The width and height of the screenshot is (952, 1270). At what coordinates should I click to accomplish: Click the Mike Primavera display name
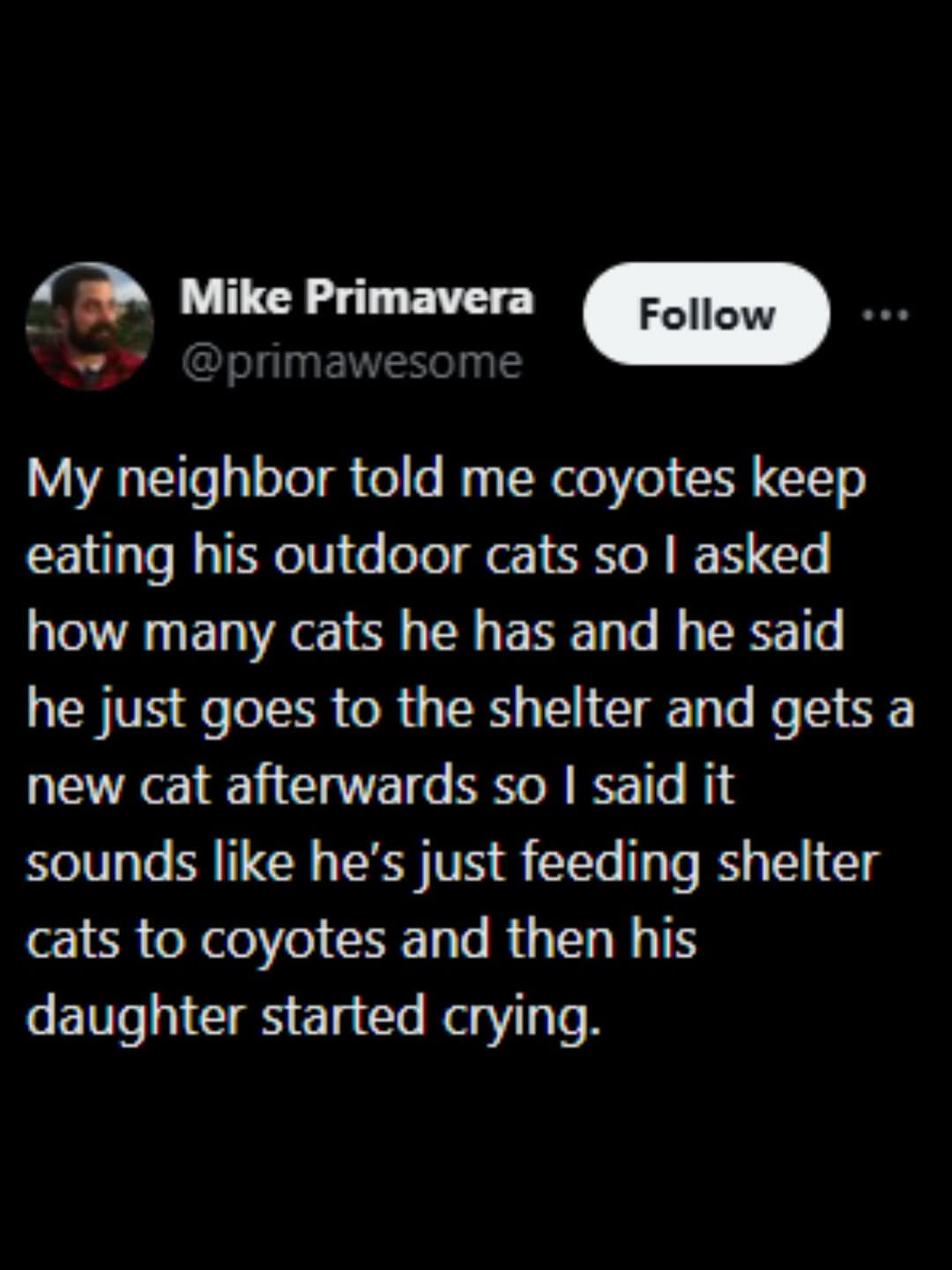[357, 297]
